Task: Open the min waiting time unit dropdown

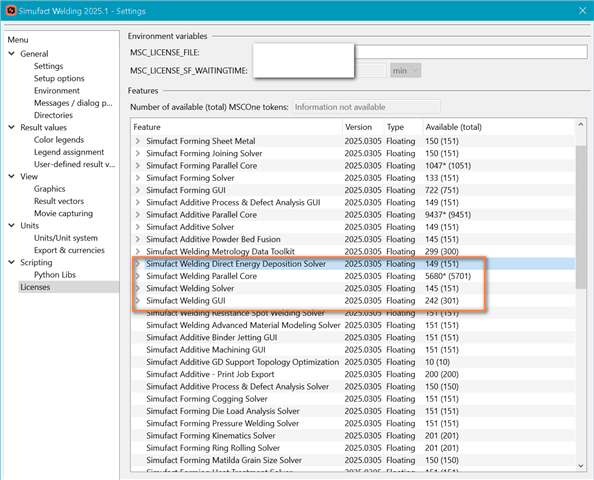Action: coord(405,70)
